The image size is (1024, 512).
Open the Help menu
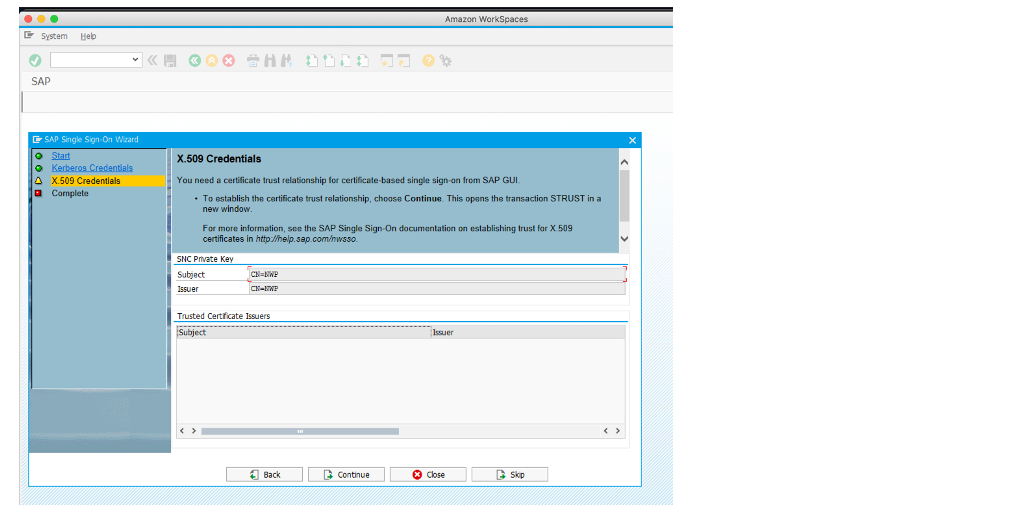[88, 36]
